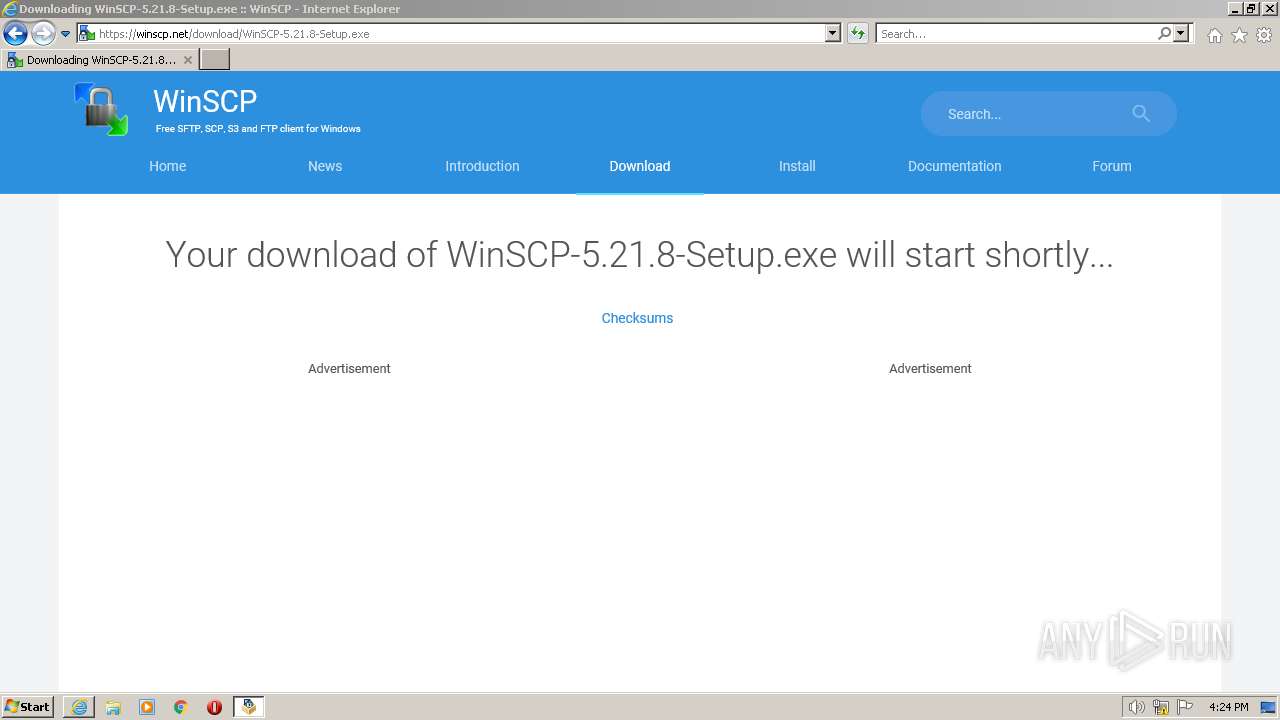Click the WinSCP padlock logo
Screen dimensions: 1280x720
click(101, 109)
